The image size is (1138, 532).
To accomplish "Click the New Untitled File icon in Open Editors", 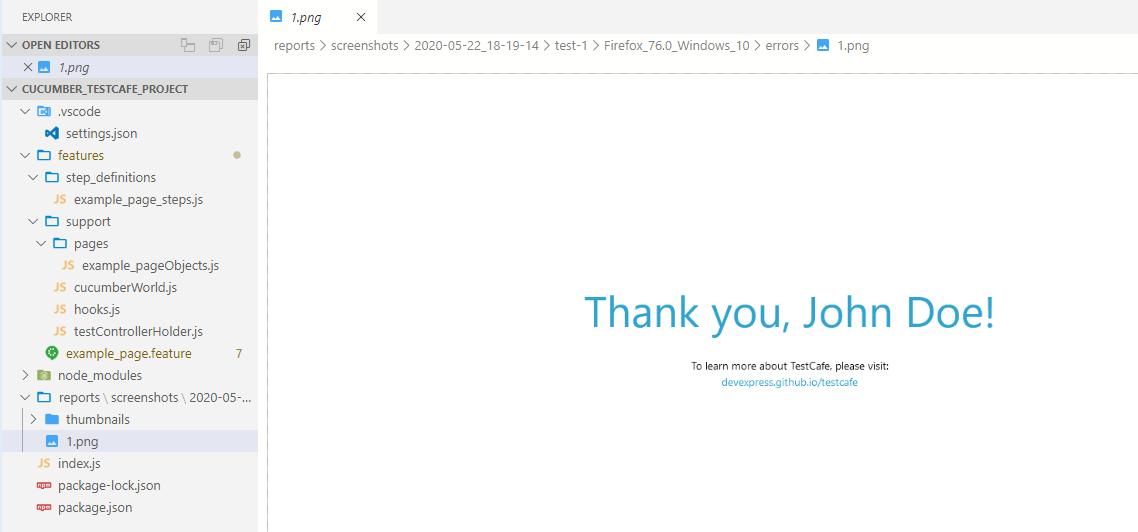I will pos(188,45).
